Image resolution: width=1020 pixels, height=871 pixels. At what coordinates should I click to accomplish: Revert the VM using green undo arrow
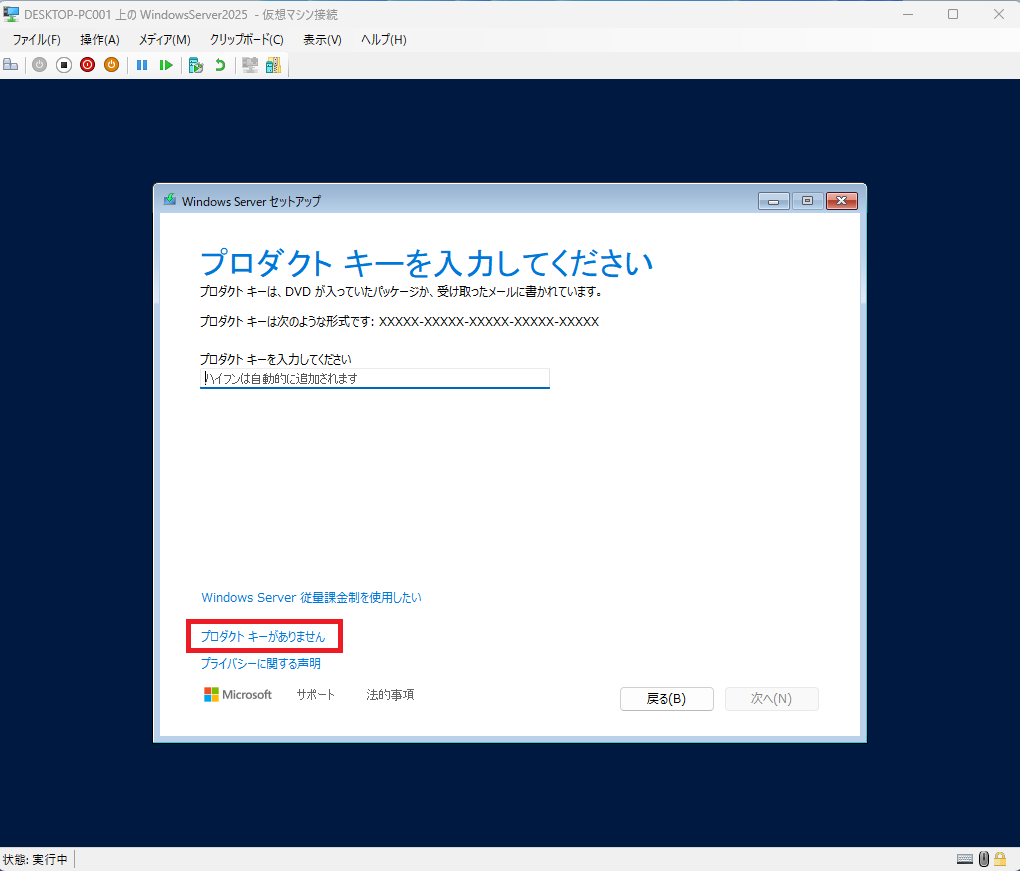(x=220, y=65)
